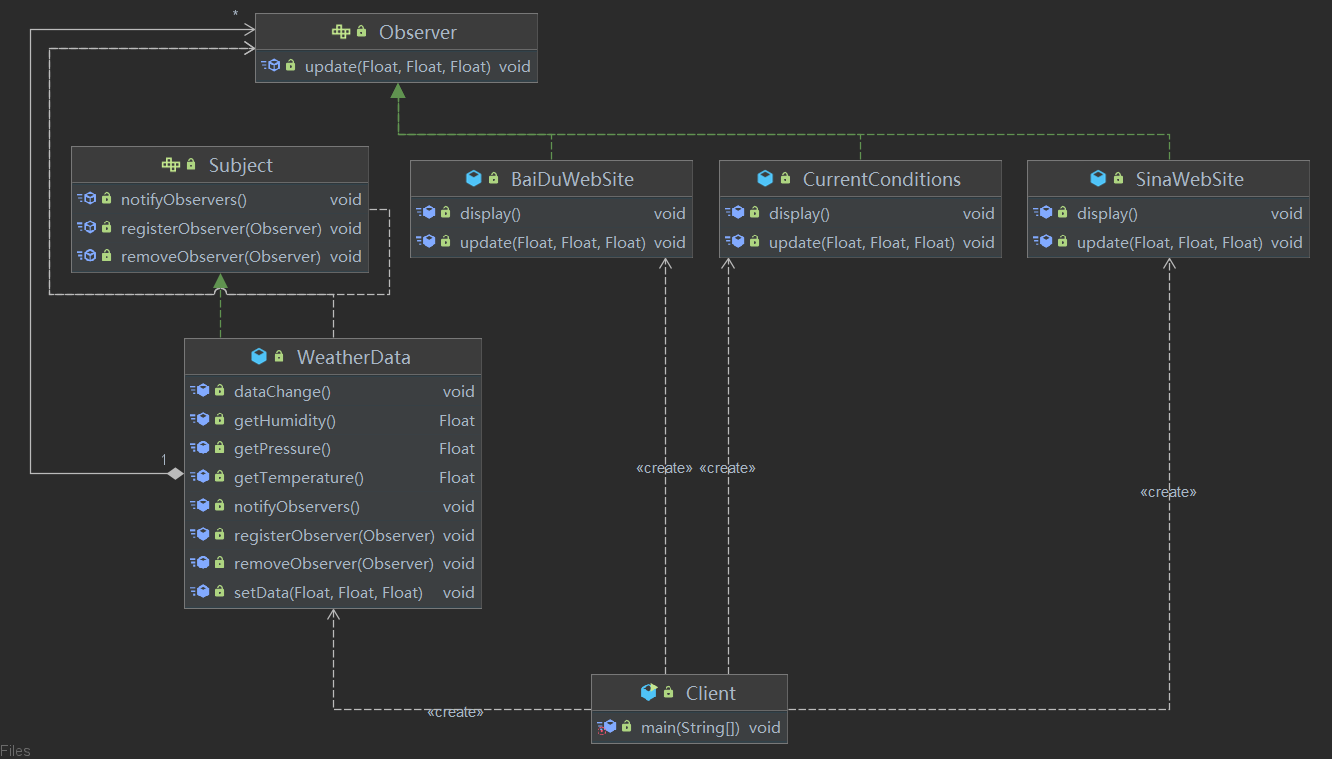Click the method icon beside Subject removeObserver
Viewport: 1332px width, 759px height.
87,256
